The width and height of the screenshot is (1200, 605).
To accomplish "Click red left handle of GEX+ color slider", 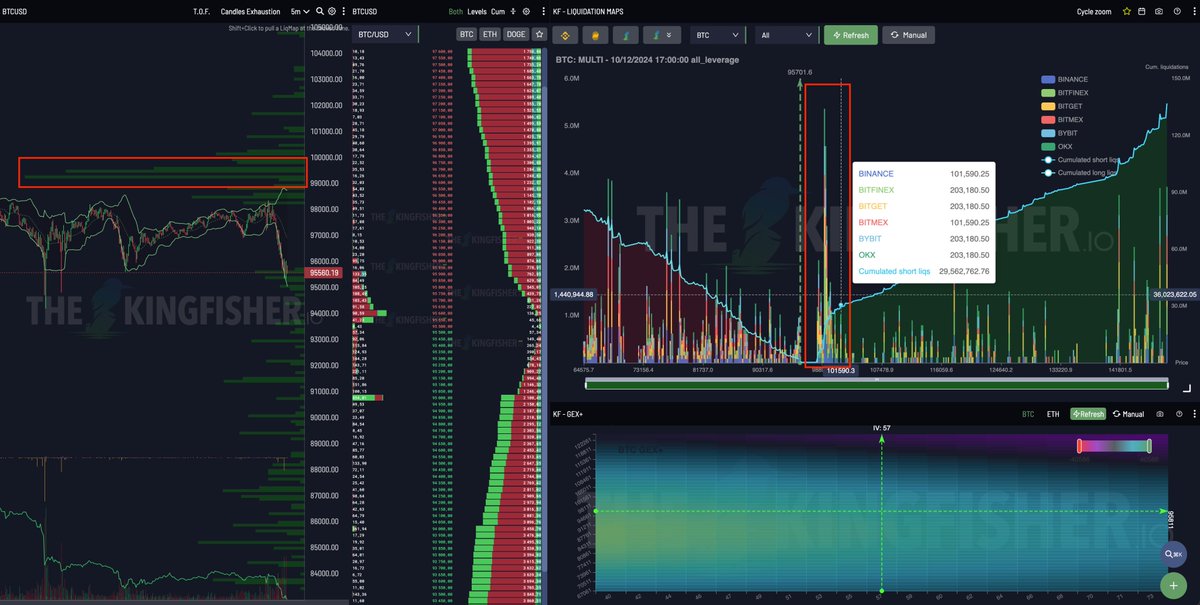I will click(1080, 446).
